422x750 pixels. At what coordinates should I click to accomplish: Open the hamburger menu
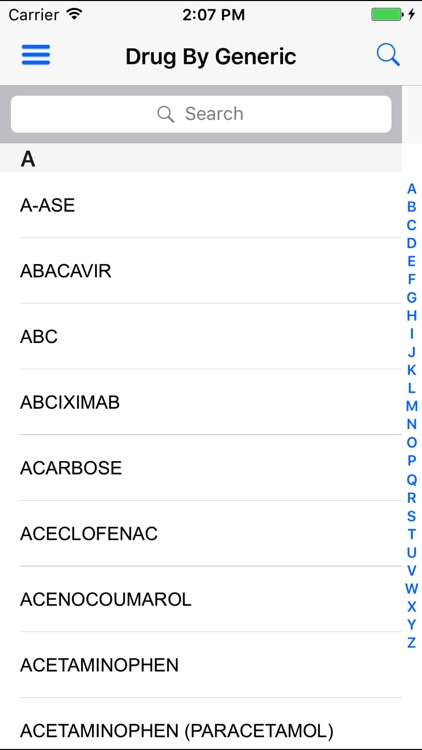tap(36, 55)
